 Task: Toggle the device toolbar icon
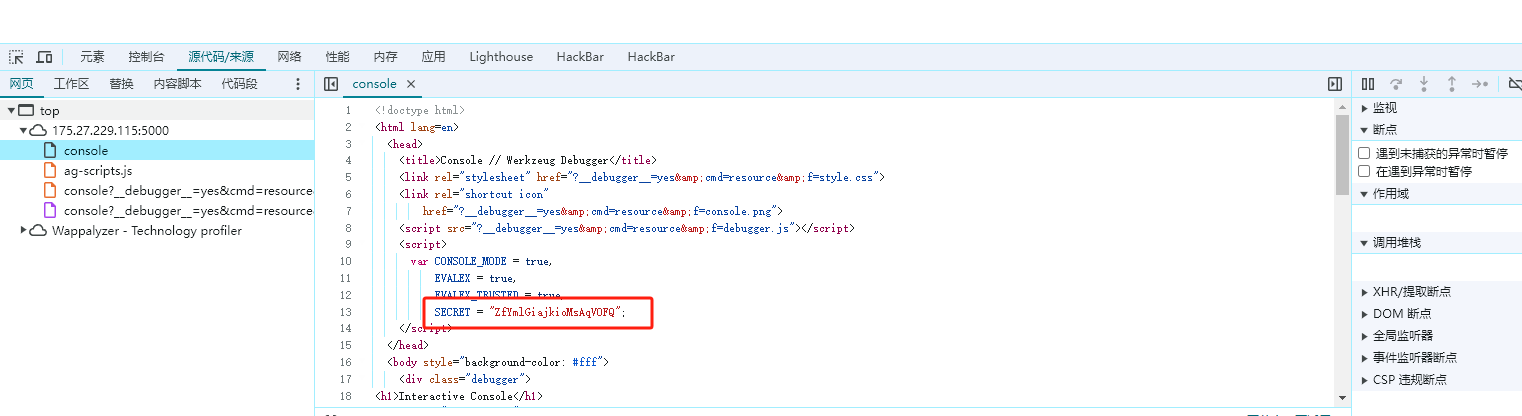pyautogui.click(x=44, y=57)
